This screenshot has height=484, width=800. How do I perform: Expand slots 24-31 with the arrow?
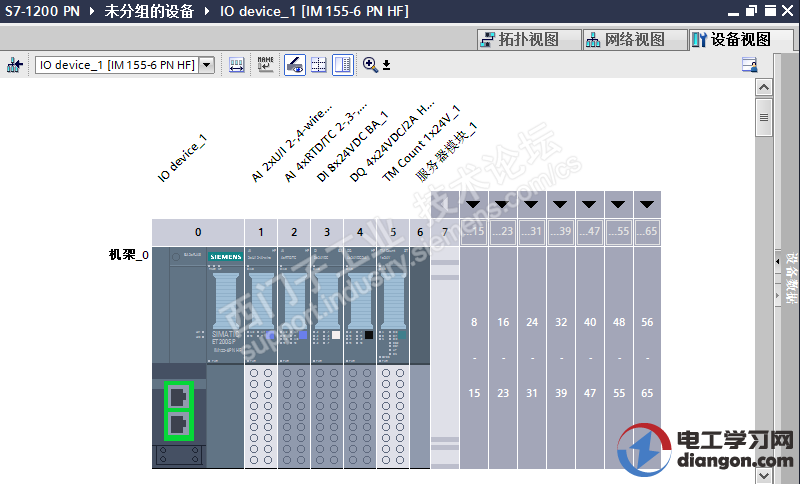click(x=531, y=205)
